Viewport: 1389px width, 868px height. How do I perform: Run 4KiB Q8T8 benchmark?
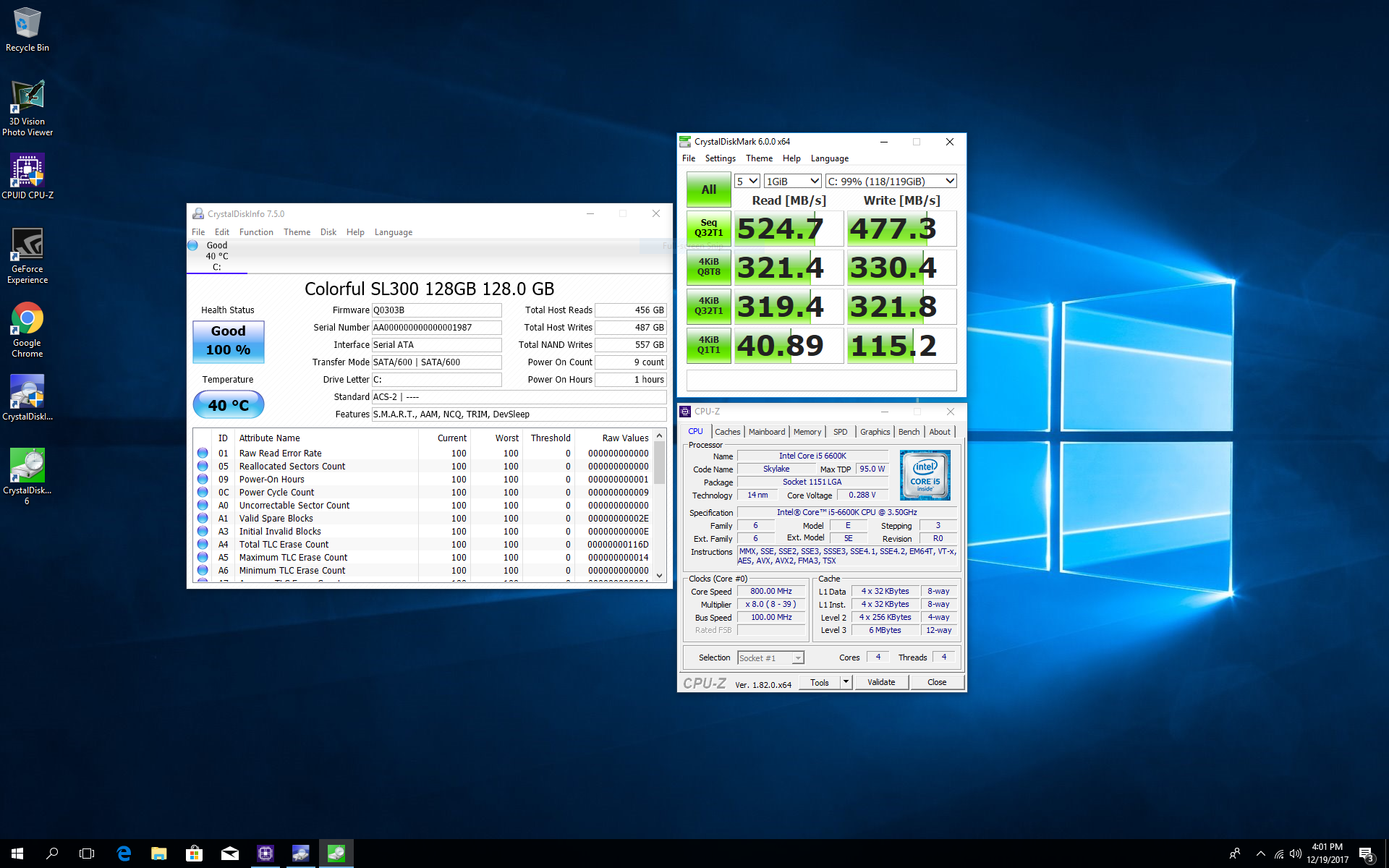(708, 267)
